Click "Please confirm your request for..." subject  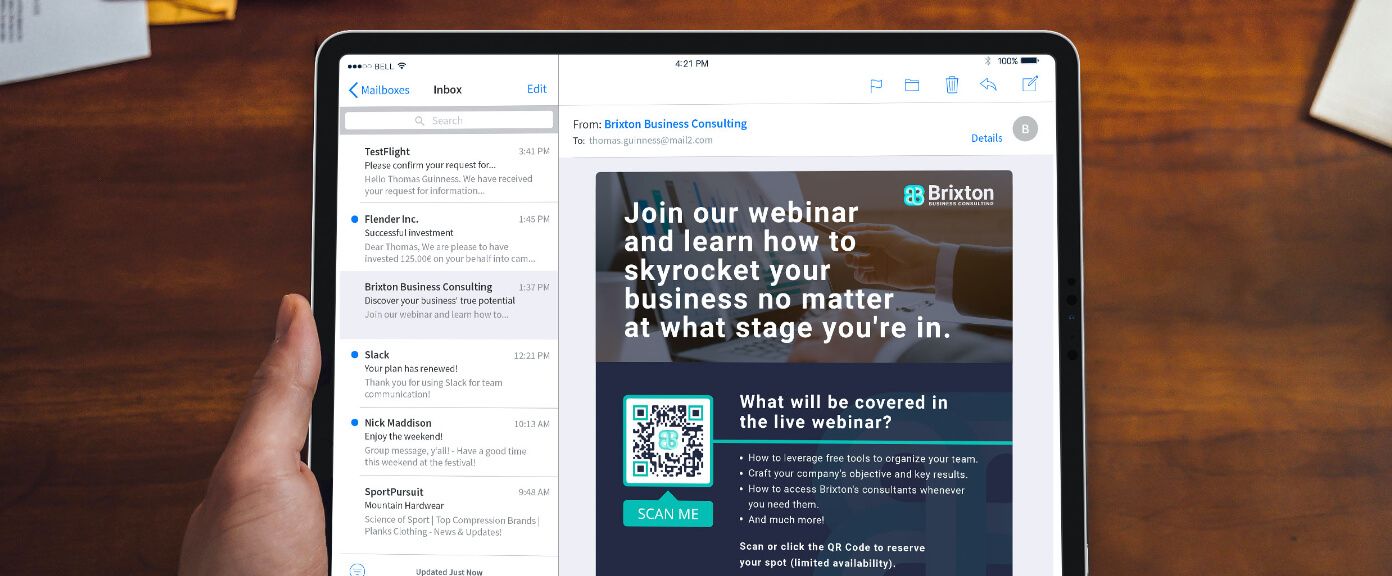coord(430,165)
